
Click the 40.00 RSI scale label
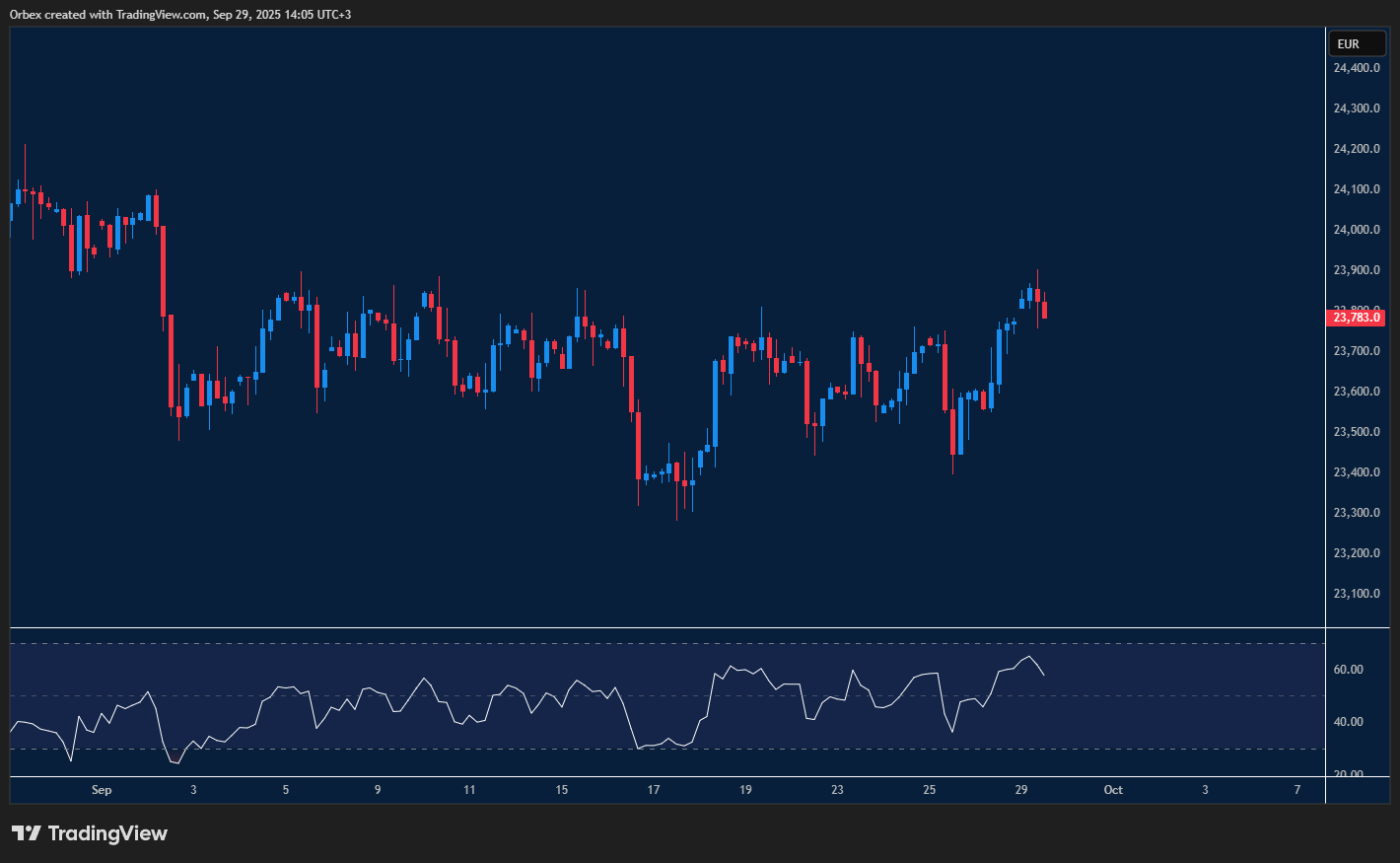1348,722
